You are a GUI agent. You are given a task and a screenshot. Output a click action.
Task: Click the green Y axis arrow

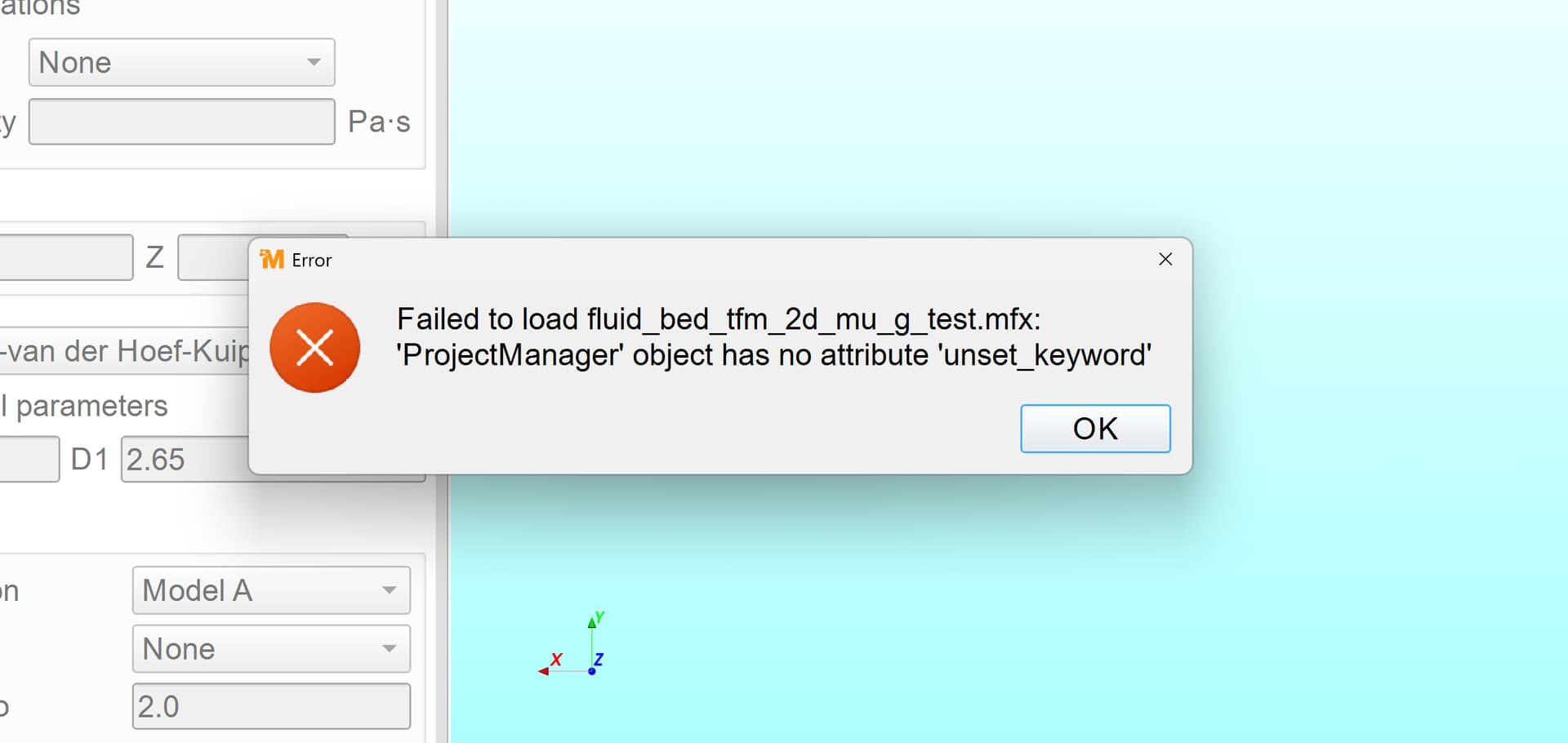[592, 623]
